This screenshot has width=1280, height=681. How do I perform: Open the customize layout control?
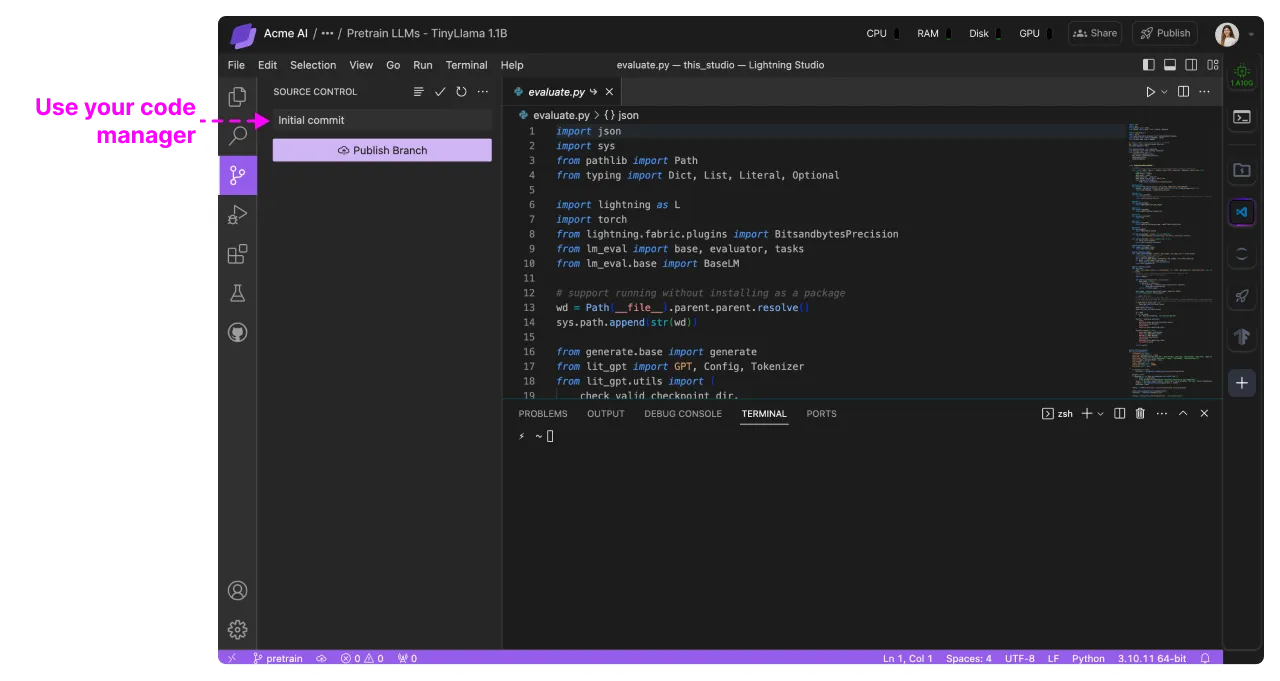(x=1213, y=65)
